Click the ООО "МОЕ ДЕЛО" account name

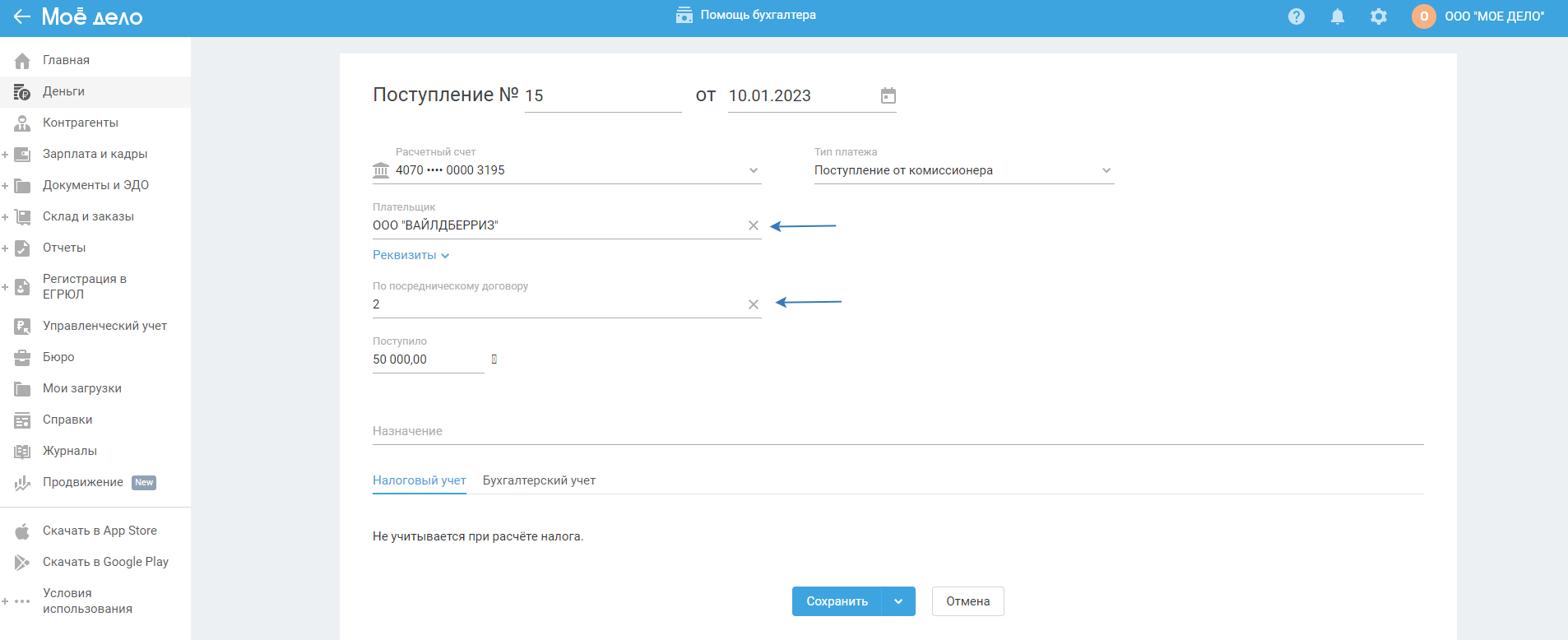1494,16
